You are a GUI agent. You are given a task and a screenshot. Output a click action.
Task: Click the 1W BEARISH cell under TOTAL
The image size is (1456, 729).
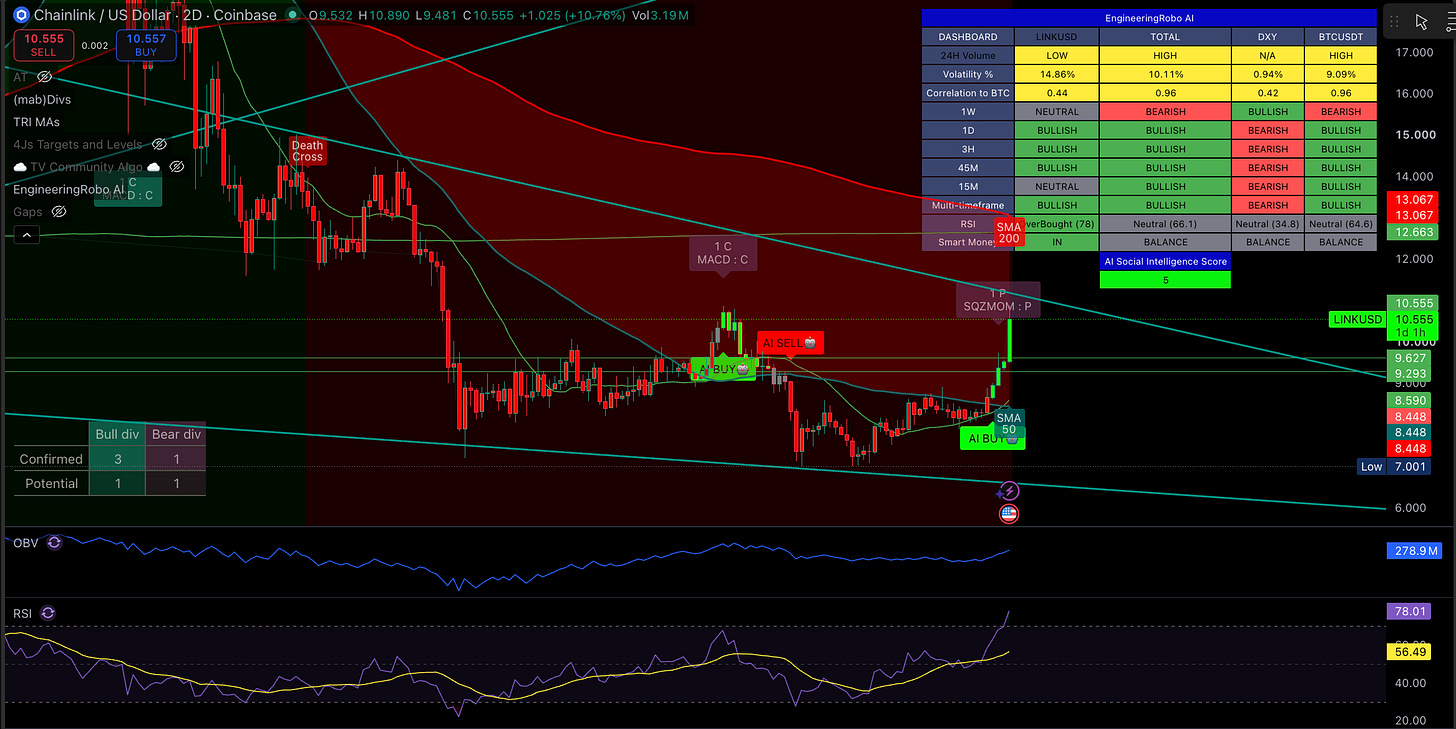point(1165,112)
